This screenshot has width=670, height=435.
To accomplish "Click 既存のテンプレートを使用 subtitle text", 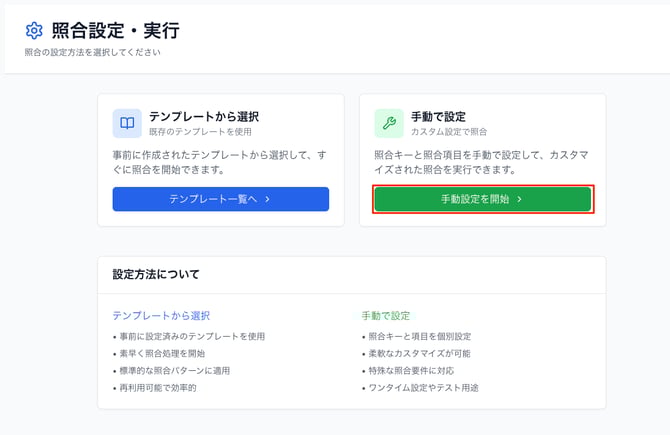I will 194,132.
